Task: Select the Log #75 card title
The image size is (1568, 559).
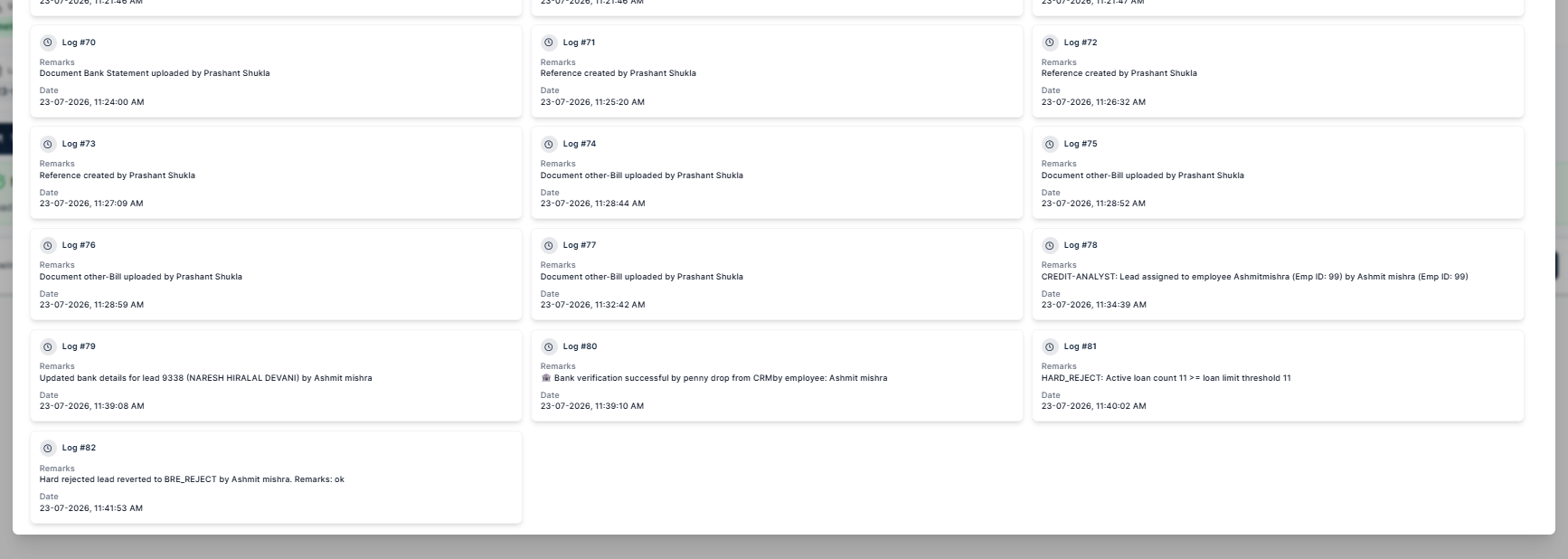Action: [1081, 144]
